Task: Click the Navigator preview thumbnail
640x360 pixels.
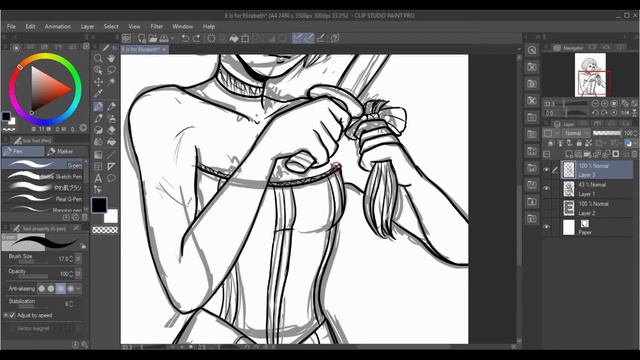Action: 591,75
